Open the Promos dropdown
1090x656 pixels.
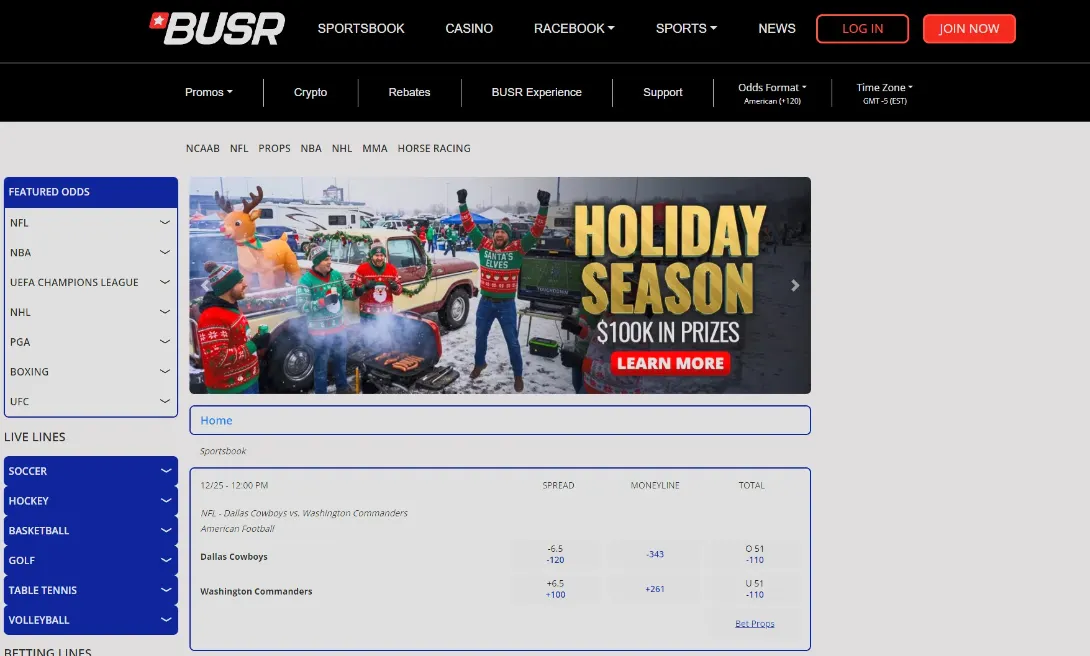click(208, 91)
